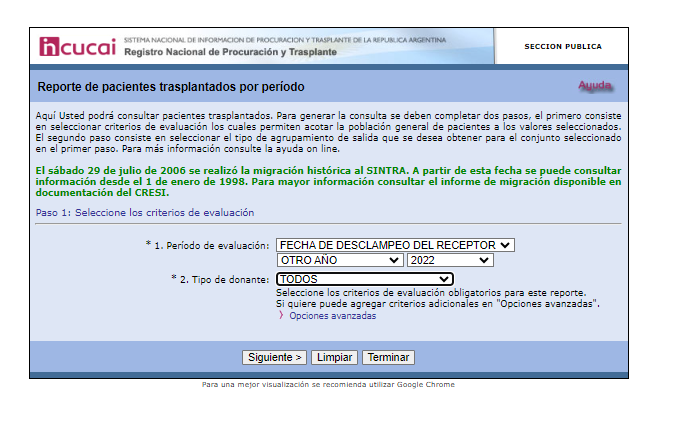The height and width of the screenshot is (443, 700).
Task: Click the Google Chrome recommendation footer text
Action: (x=328, y=384)
